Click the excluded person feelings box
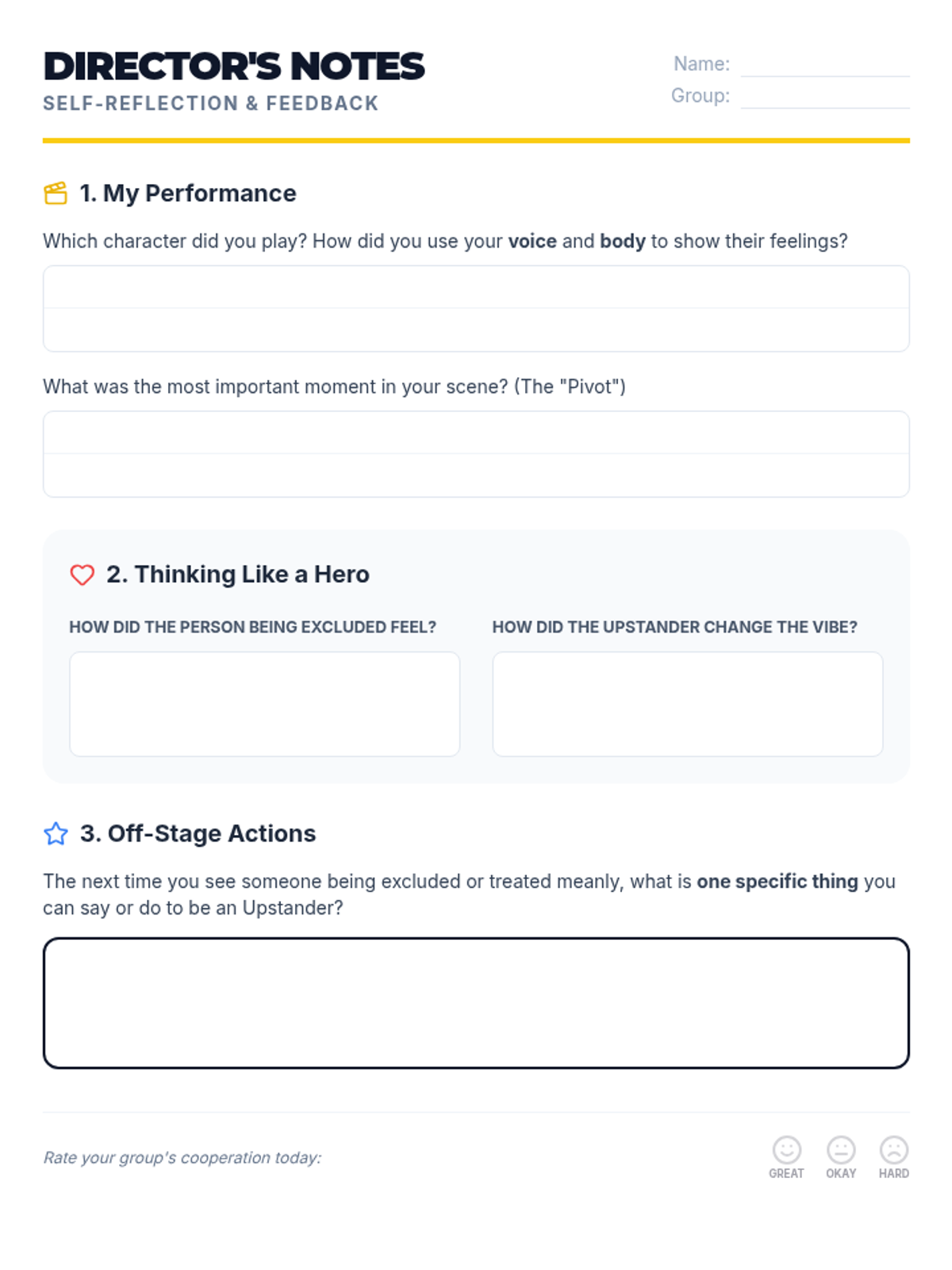Screen dimensions: 952x1270 click(265, 704)
